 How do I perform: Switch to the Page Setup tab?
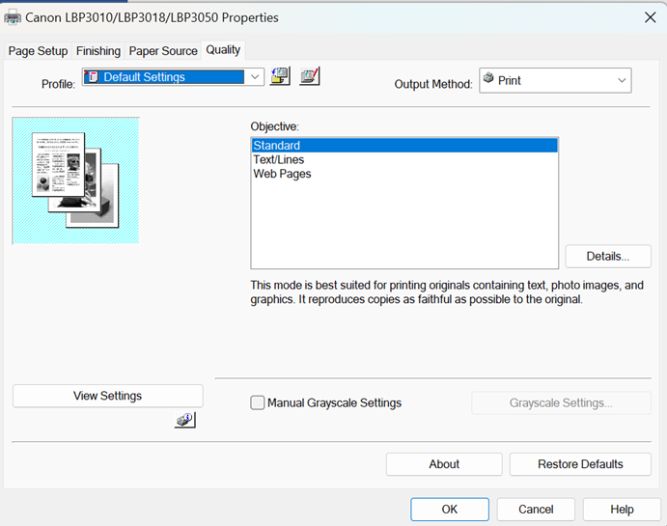[x=38, y=51]
